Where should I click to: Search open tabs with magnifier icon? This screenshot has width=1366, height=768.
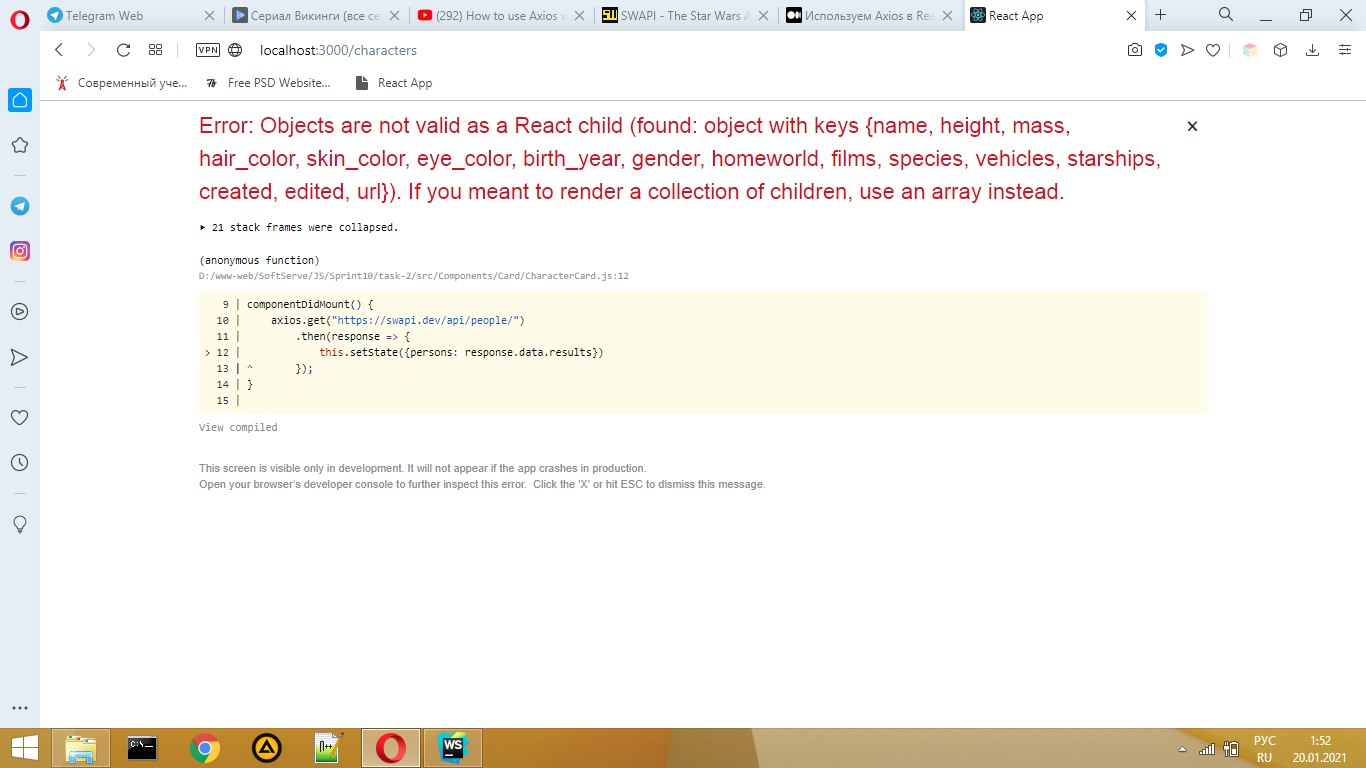(1226, 14)
